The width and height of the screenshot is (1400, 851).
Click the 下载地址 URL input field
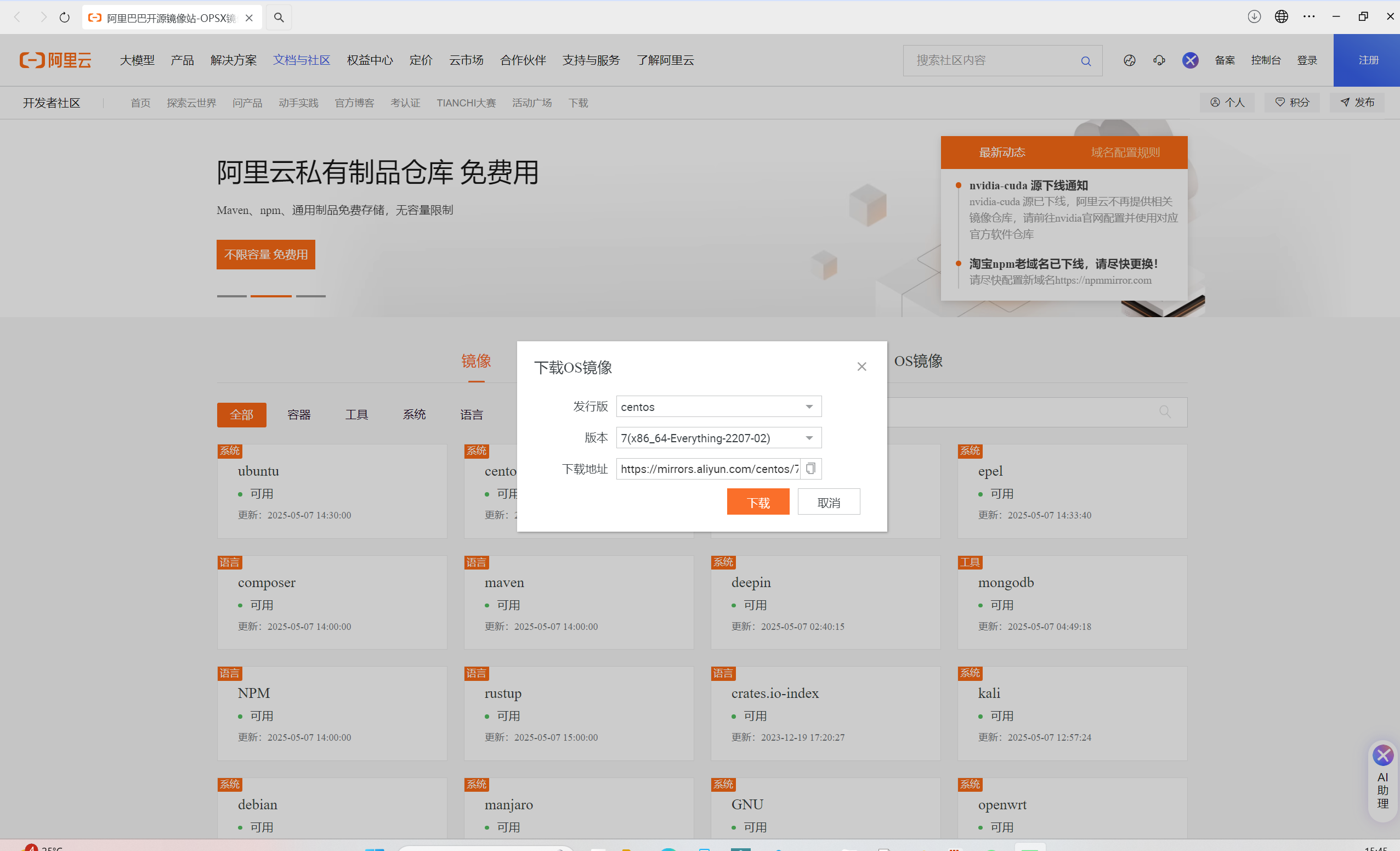pyautogui.click(x=708, y=469)
